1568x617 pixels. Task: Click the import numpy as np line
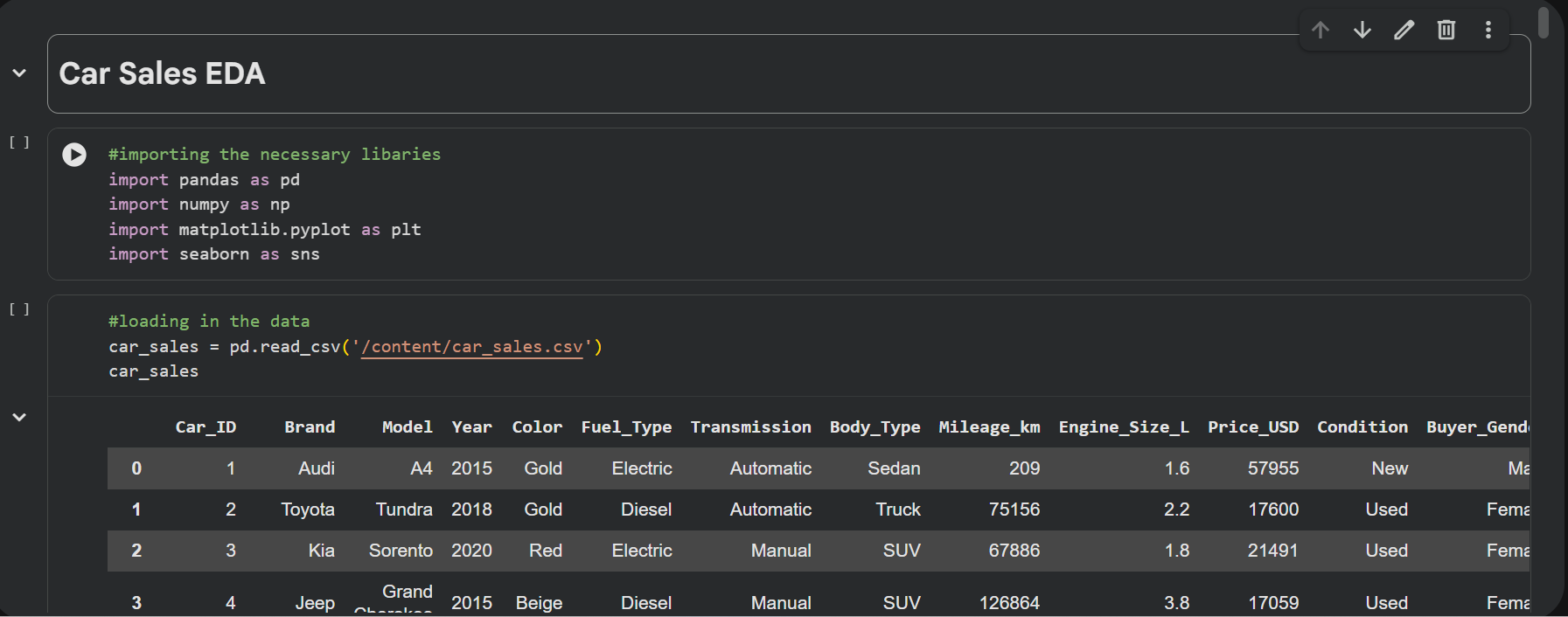point(199,205)
